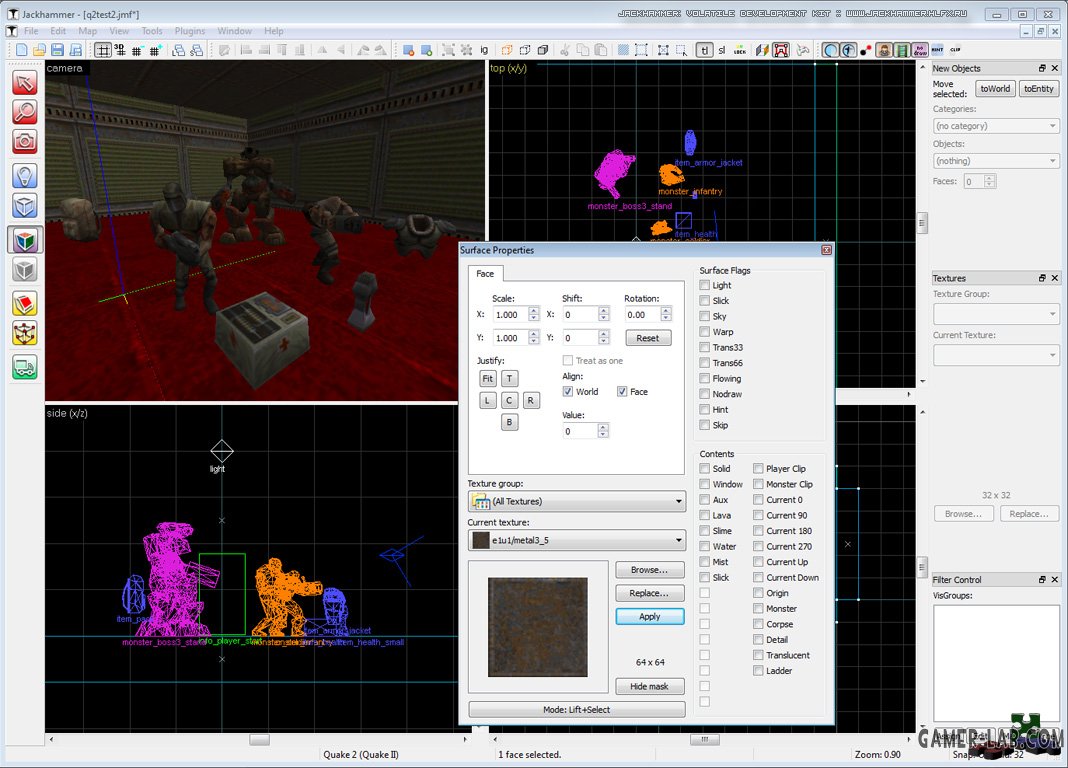Click the larger grid plus icon
The width and height of the screenshot is (1068, 768).
tap(155, 50)
